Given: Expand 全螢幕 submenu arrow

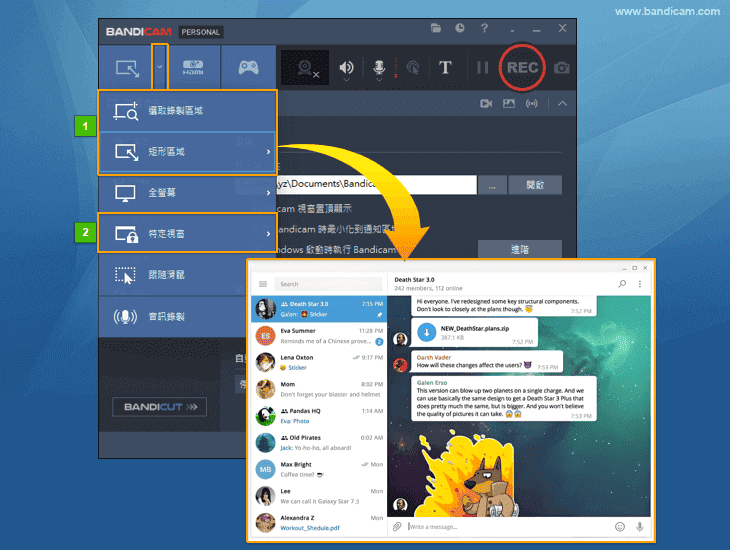Looking at the screenshot, I should pyautogui.click(x=268, y=193).
